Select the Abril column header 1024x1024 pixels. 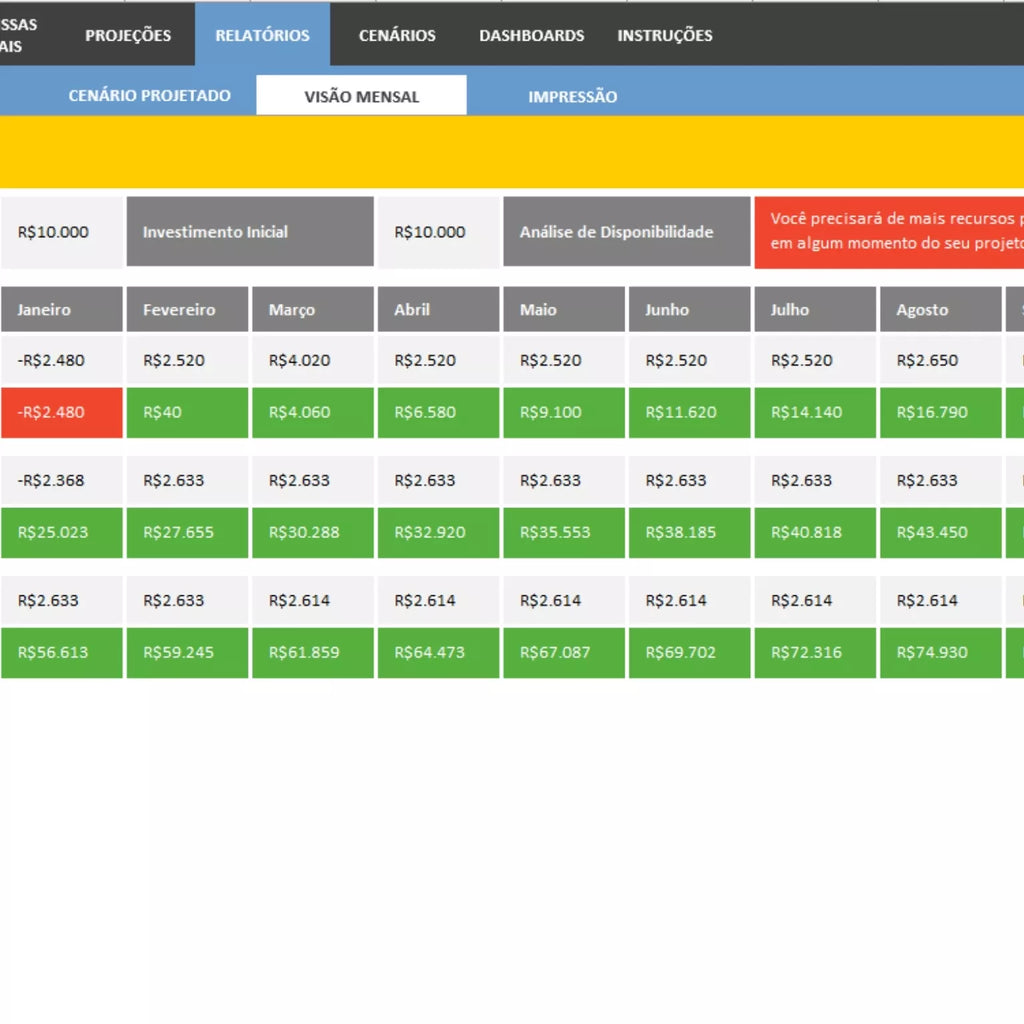(x=438, y=310)
